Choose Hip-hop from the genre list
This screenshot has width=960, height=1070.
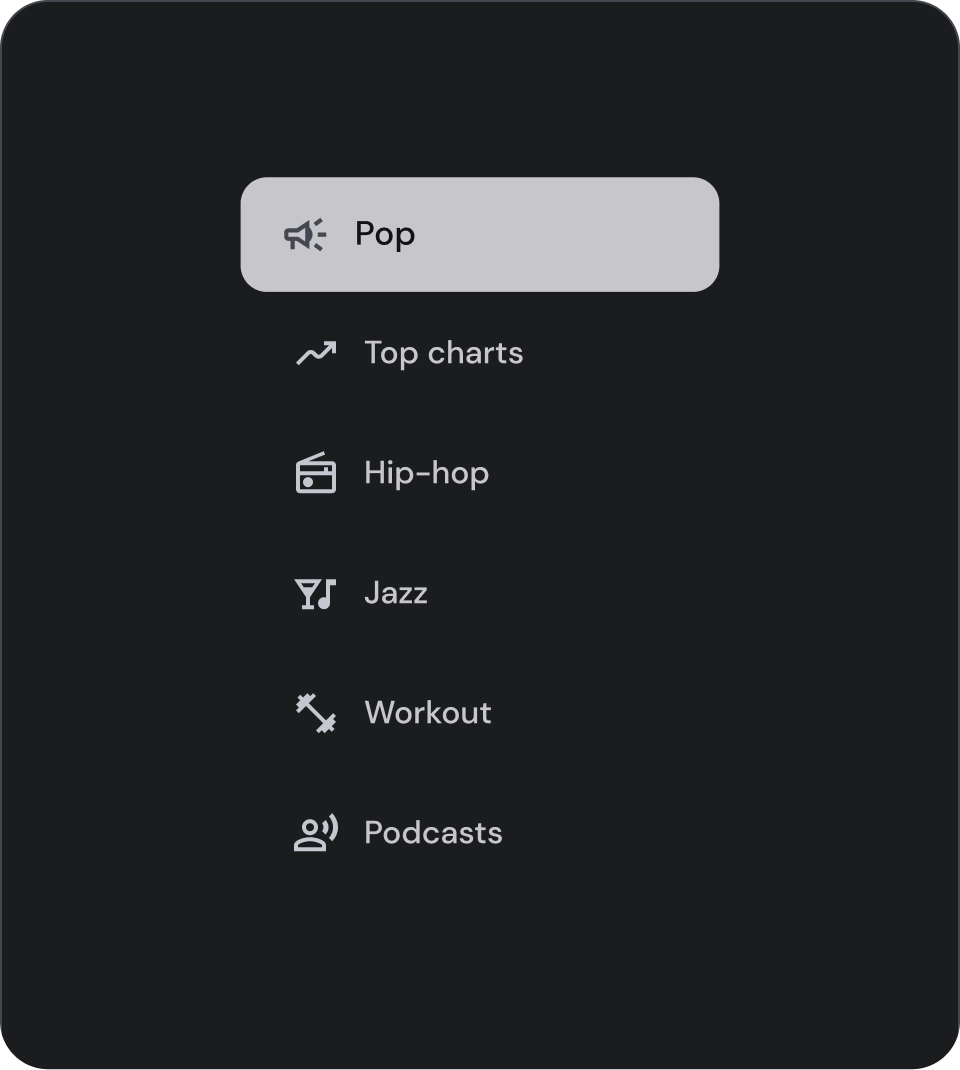[426, 473]
